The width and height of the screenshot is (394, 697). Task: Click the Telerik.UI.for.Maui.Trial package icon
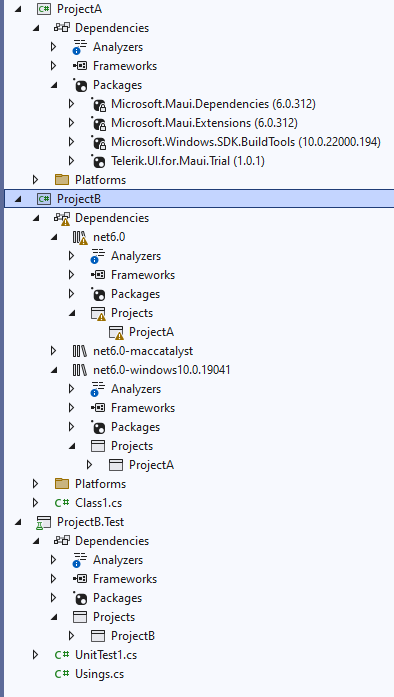tap(99, 161)
